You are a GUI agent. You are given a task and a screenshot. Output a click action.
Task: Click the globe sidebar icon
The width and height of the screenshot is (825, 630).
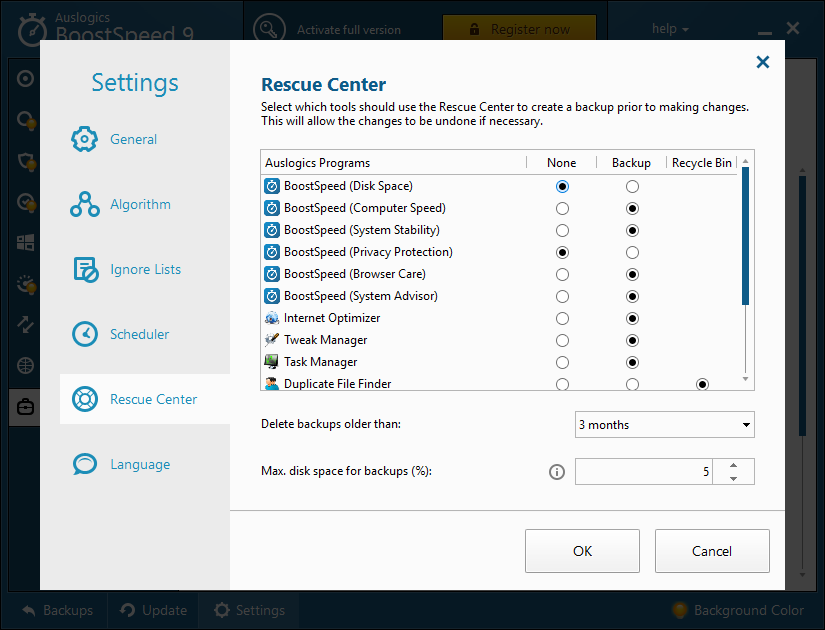click(x=25, y=365)
